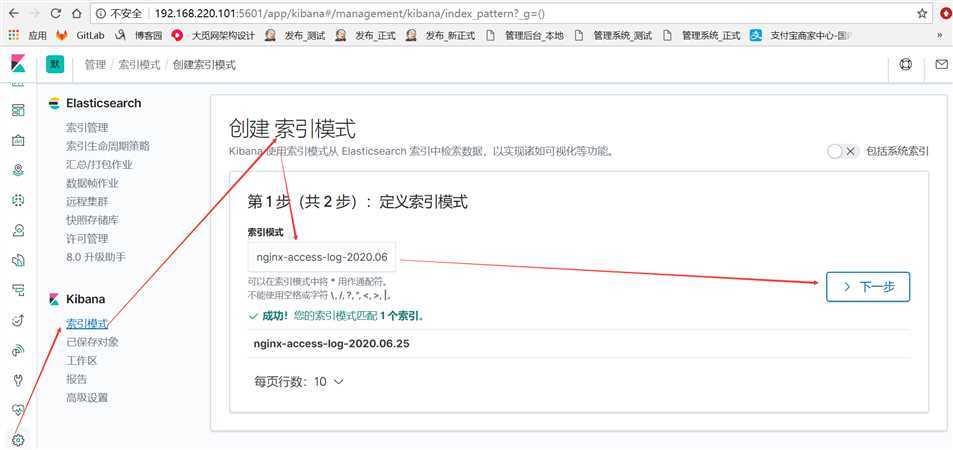Open 索引模式 under Kibana section
The height and width of the screenshot is (450, 953).
(87, 324)
